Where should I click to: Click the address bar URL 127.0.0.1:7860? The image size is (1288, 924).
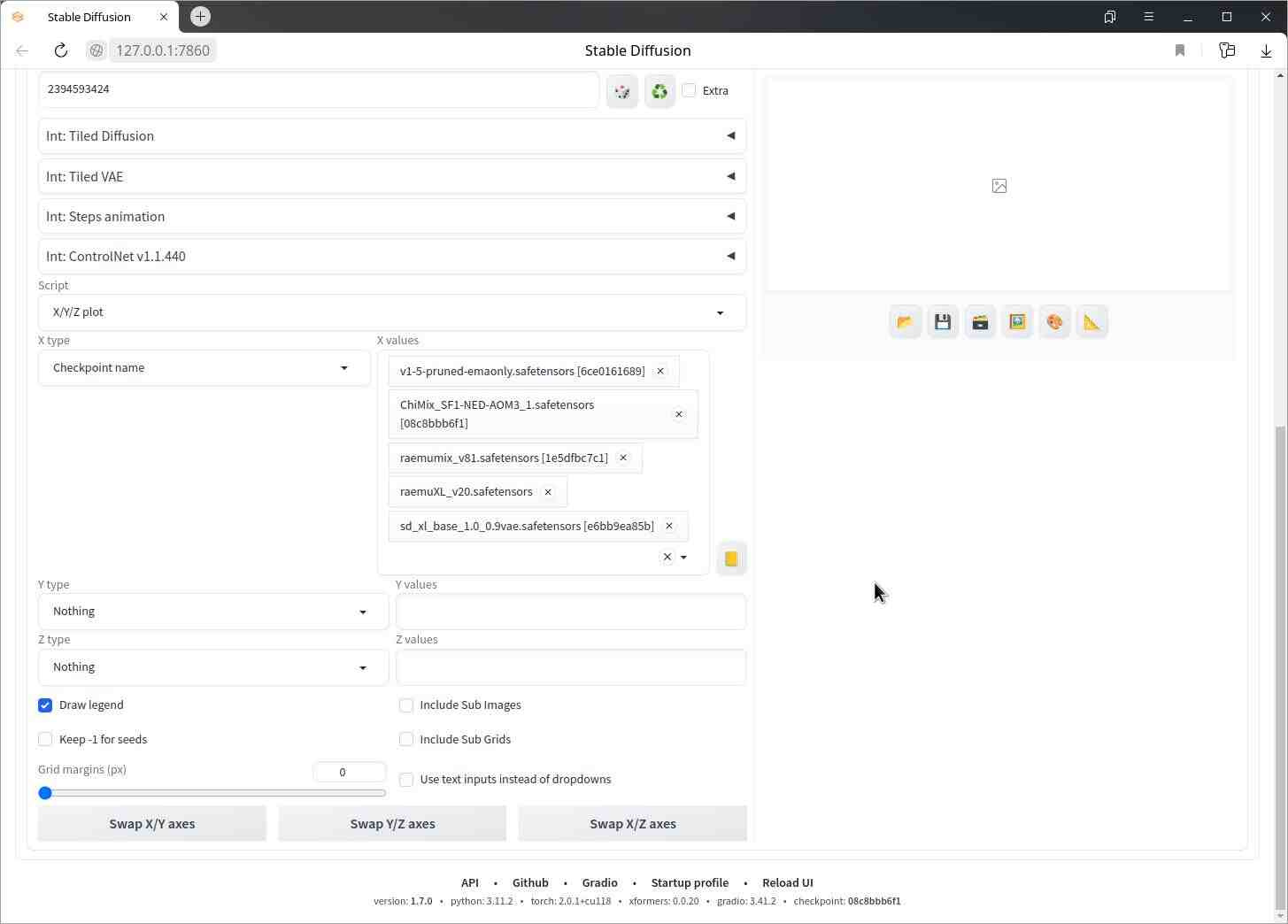click(x=163, y=50)
